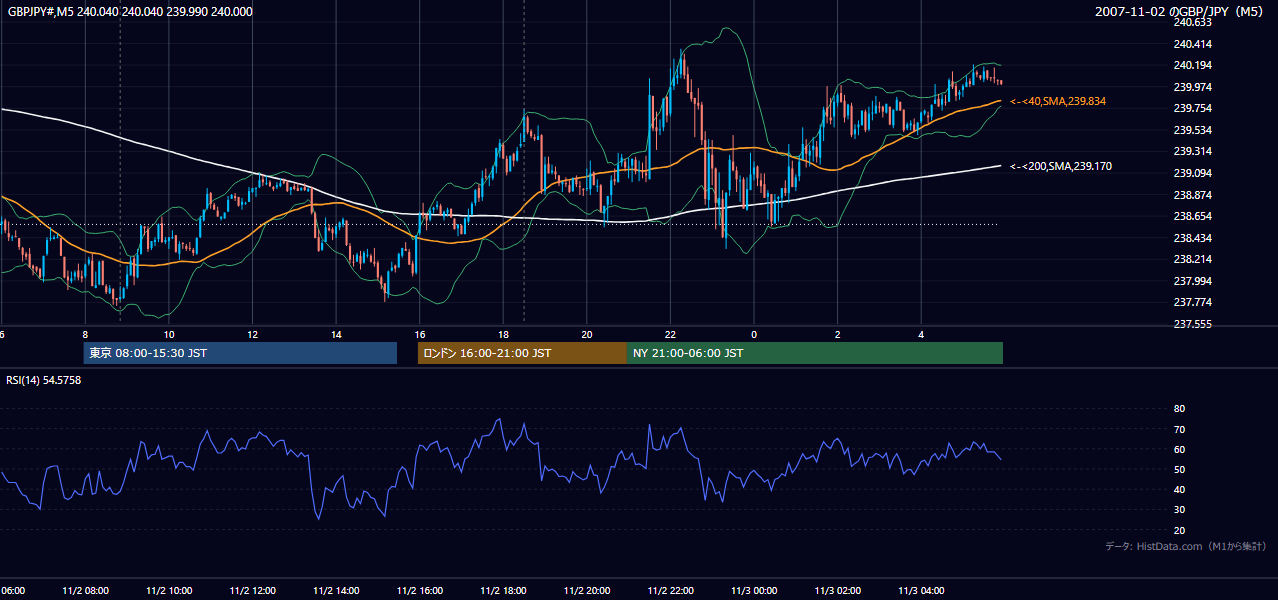Click the 11/2 10:00 bottom time label
The image size is (1278, 600).
(x=169, y=591)
